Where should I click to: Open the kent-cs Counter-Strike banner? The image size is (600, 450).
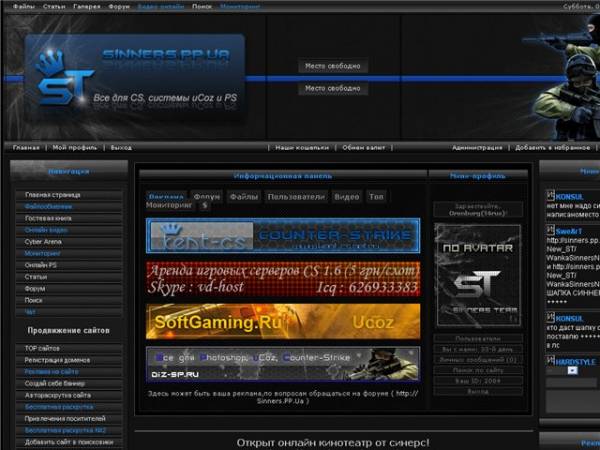[x=283, y=235]
